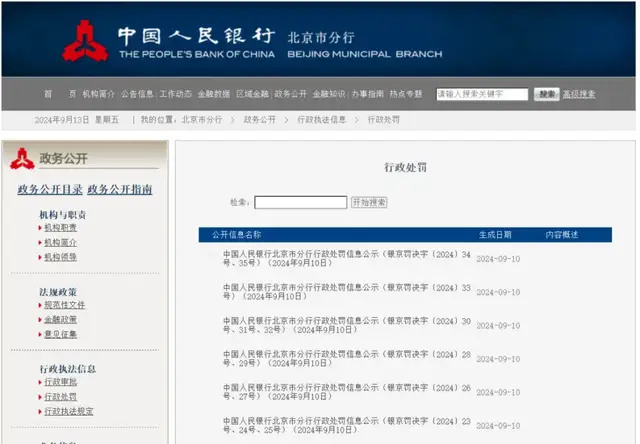Open penalty notice 30号、31号、32号 entry
The width and height of the screenshot is (640, 444).
pos(347,326)
